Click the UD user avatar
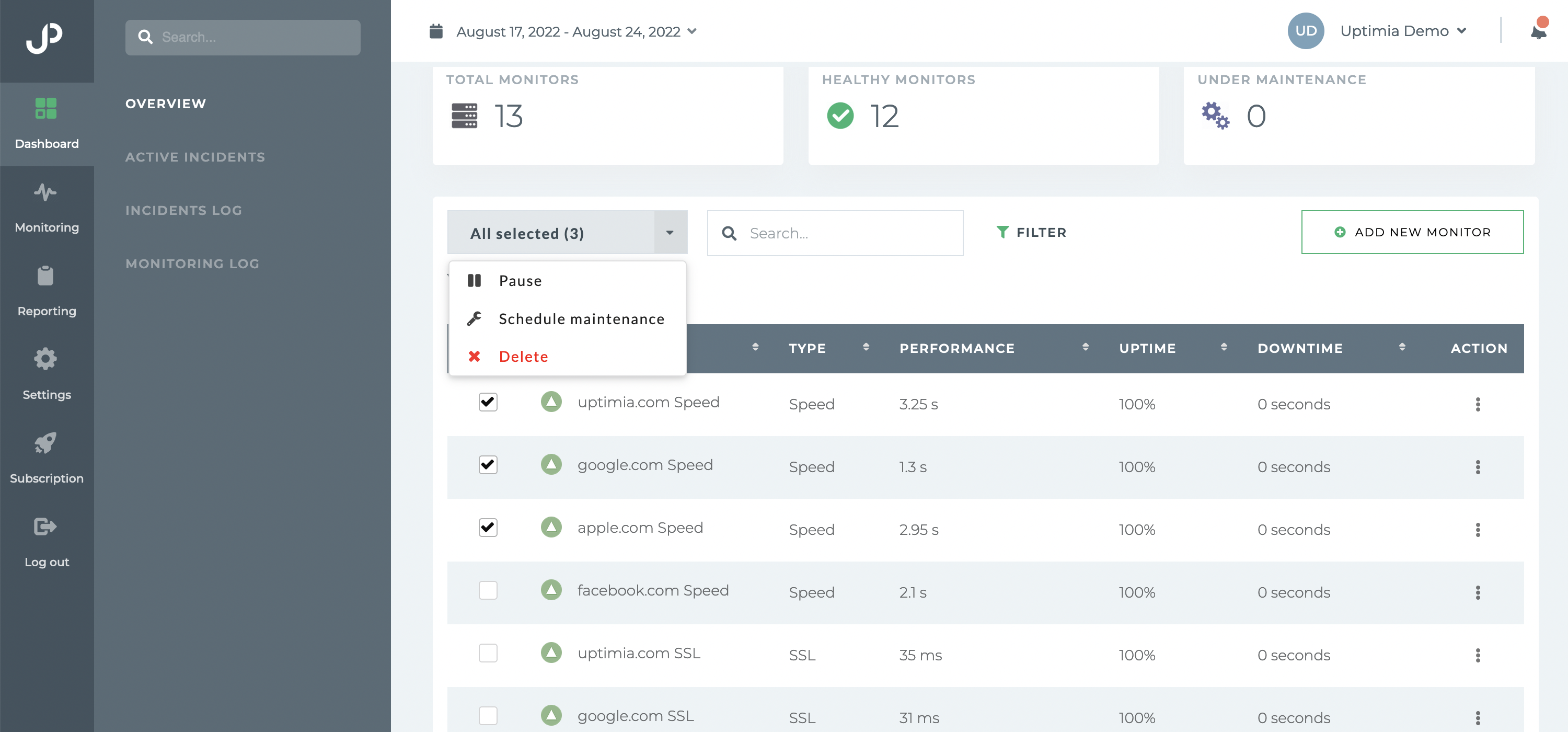This screenshot has width=1568, height=732. click(1306, 30)
